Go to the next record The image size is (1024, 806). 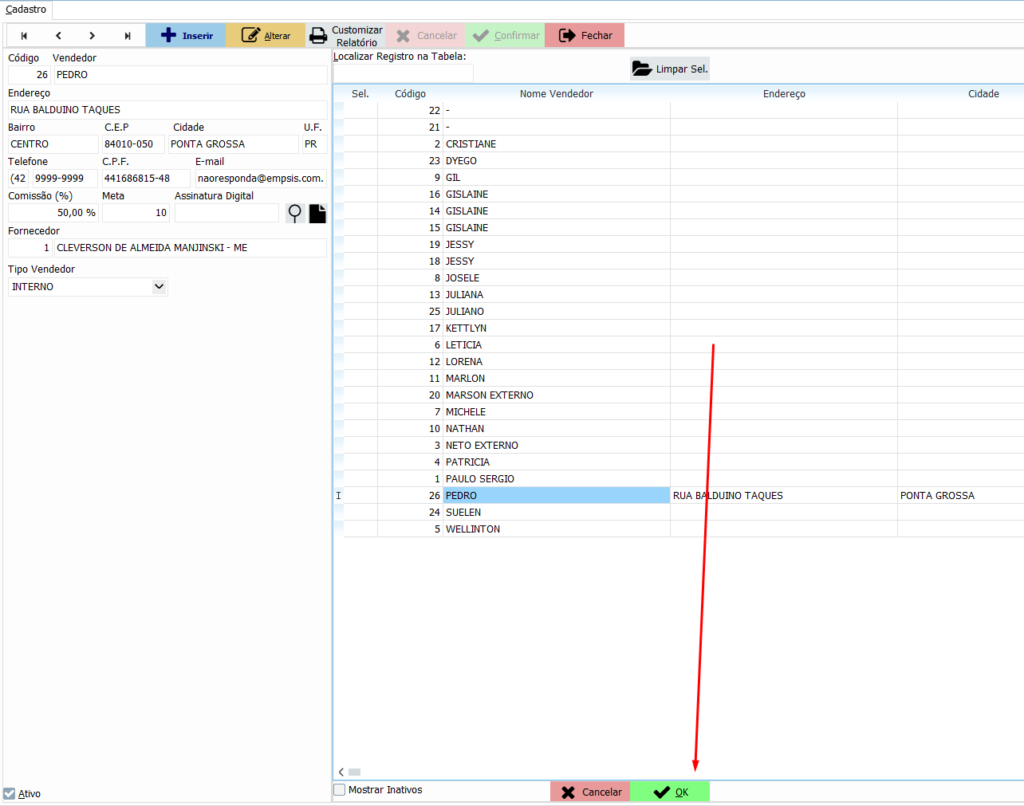click(x=92, y=36)
